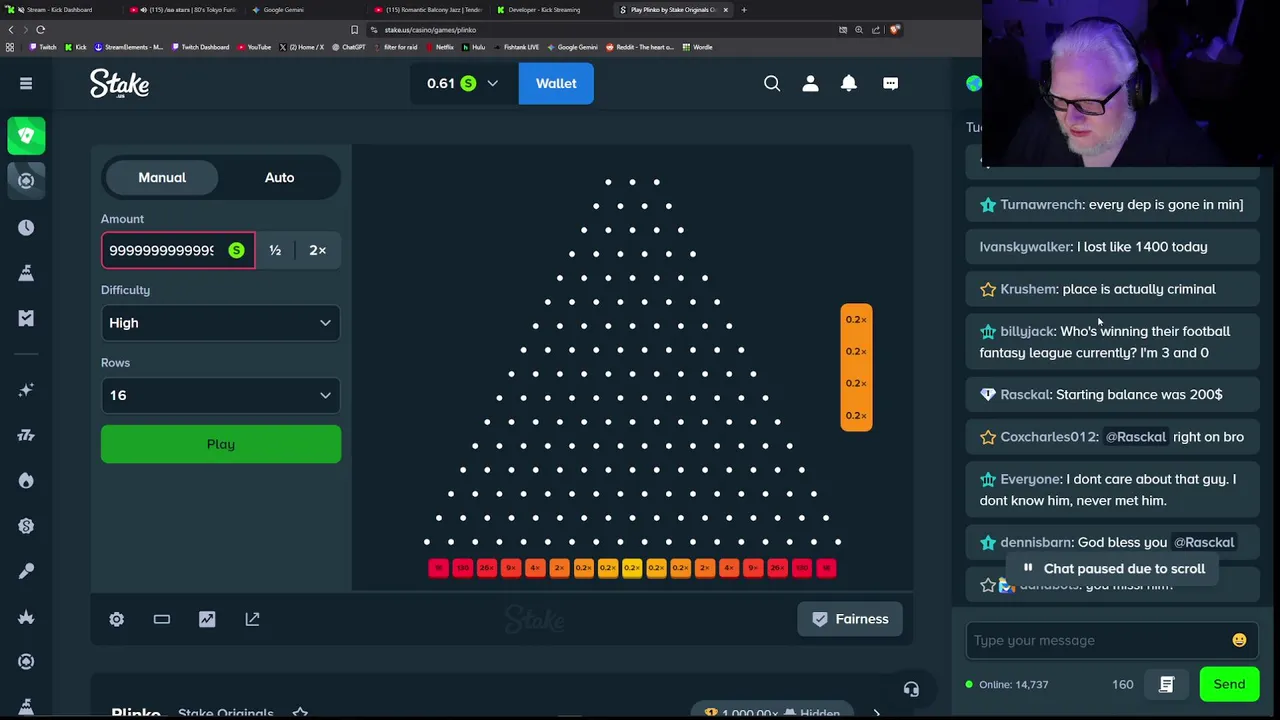Screen dimensions: 1280x720
Task: Select Auto betting mode
Action: pyautogui.click(x=279, y=177)
